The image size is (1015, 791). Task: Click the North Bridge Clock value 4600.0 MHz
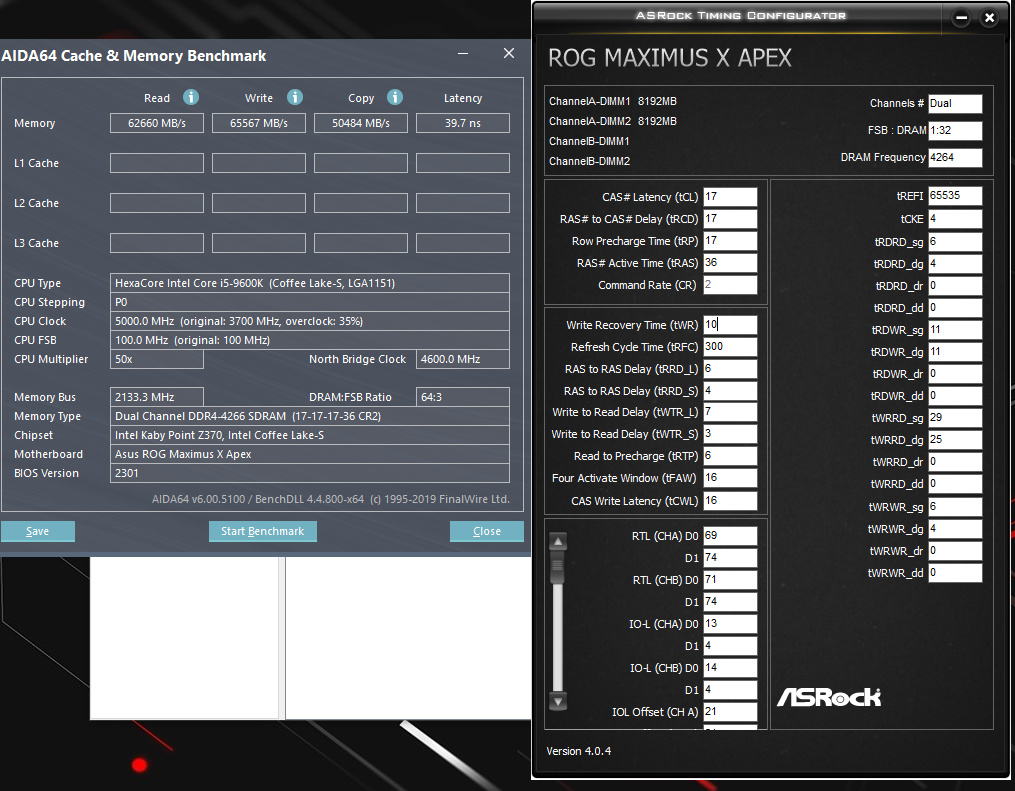click(463, 359)
